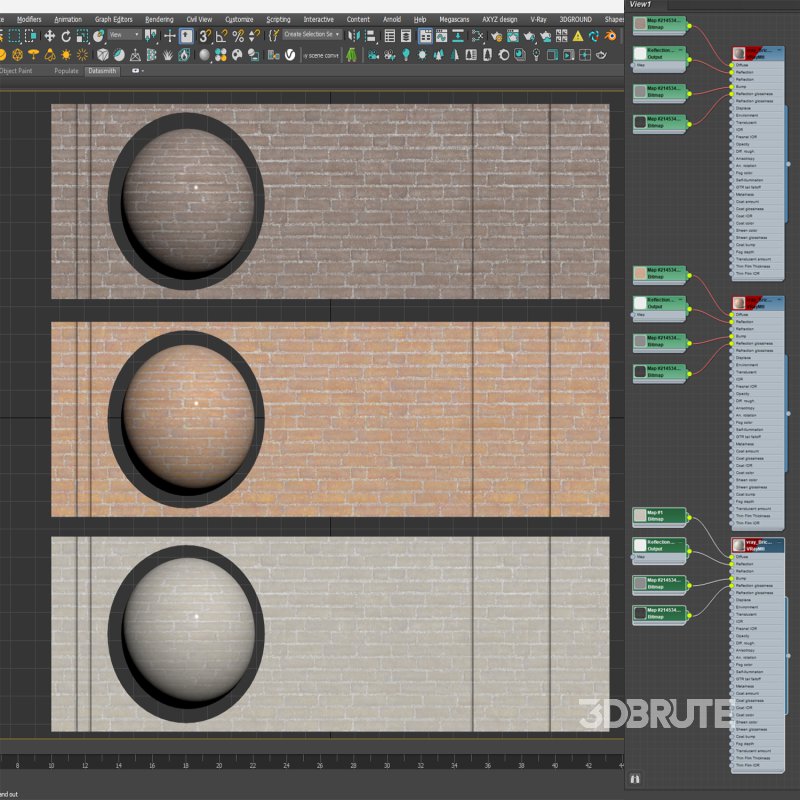
Task: Toggle the 3D Snaps button
Action: pos(205,36)
